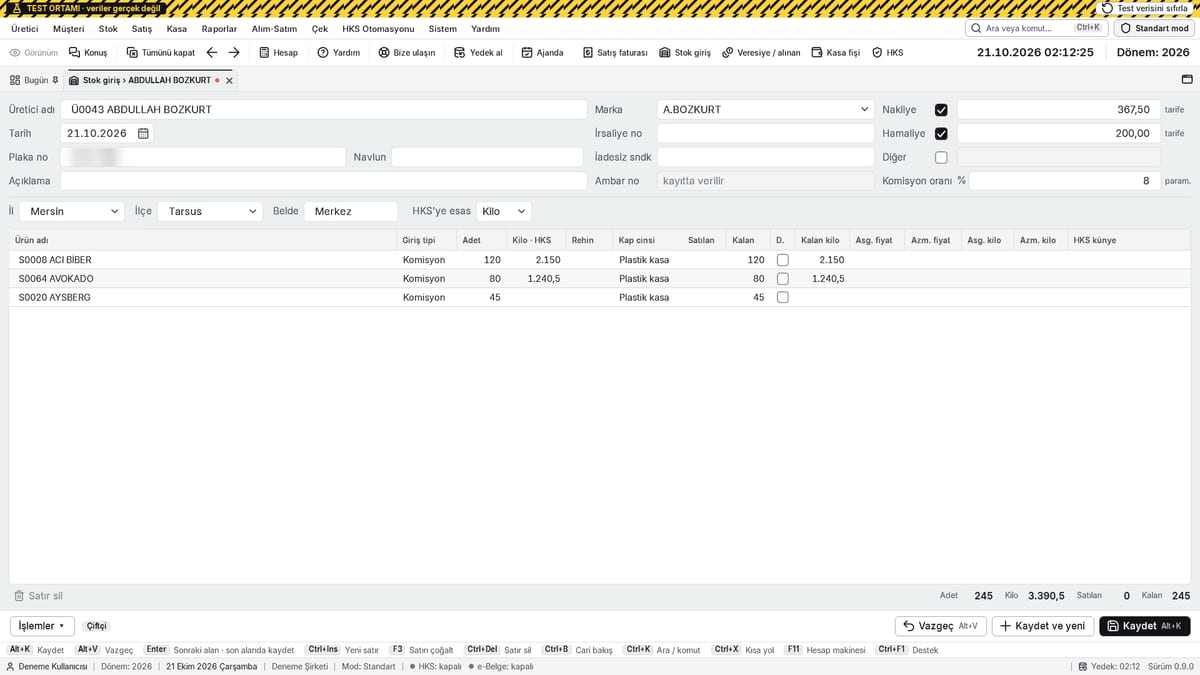This screenshot has height=675, width=1200.
Task: Click the İrsaliye no input field
Action: coord(765,133)
